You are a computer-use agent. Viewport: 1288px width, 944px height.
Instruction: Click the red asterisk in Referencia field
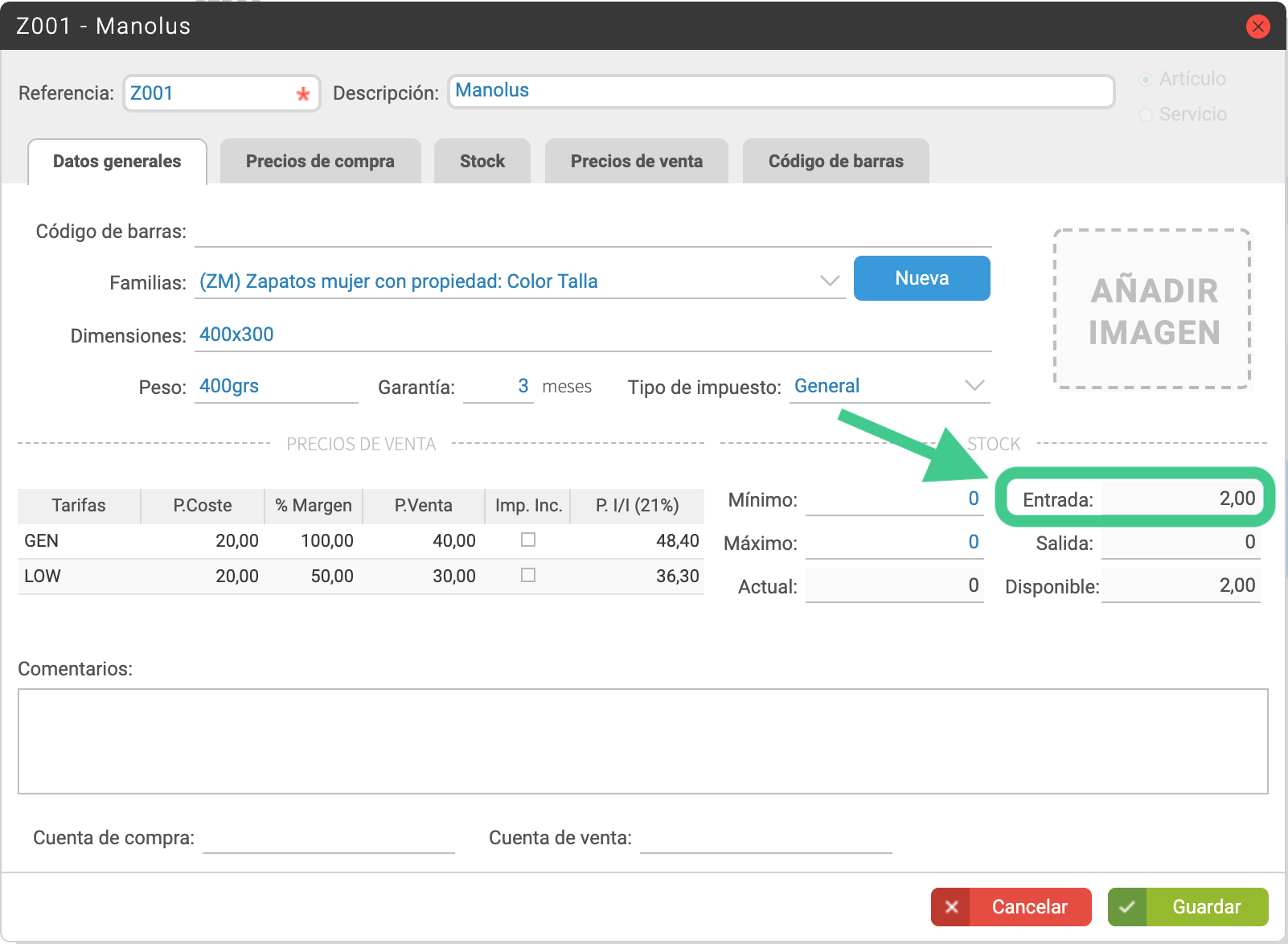303,94
